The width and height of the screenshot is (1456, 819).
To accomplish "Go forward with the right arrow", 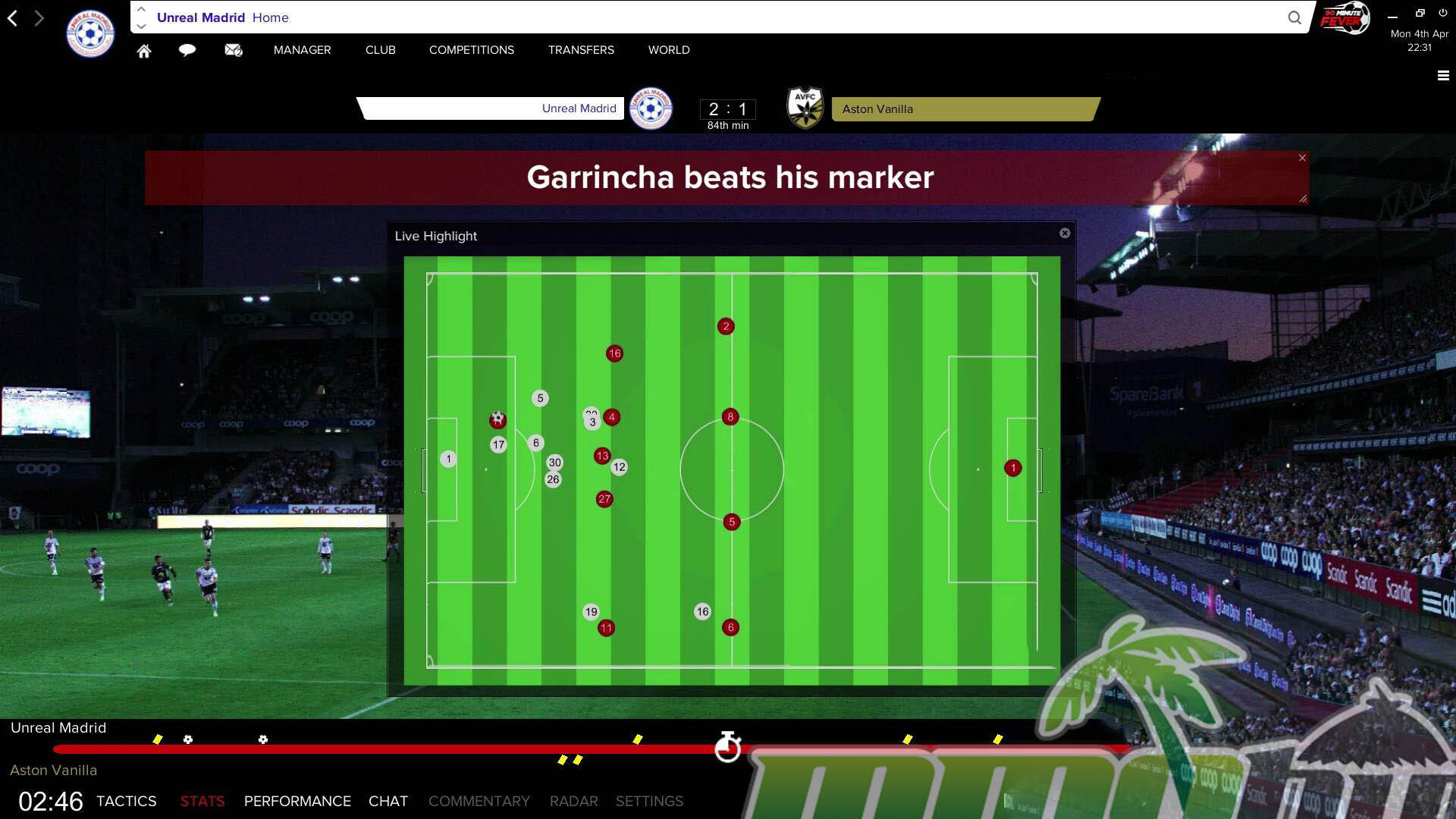I will coord(39,18).
